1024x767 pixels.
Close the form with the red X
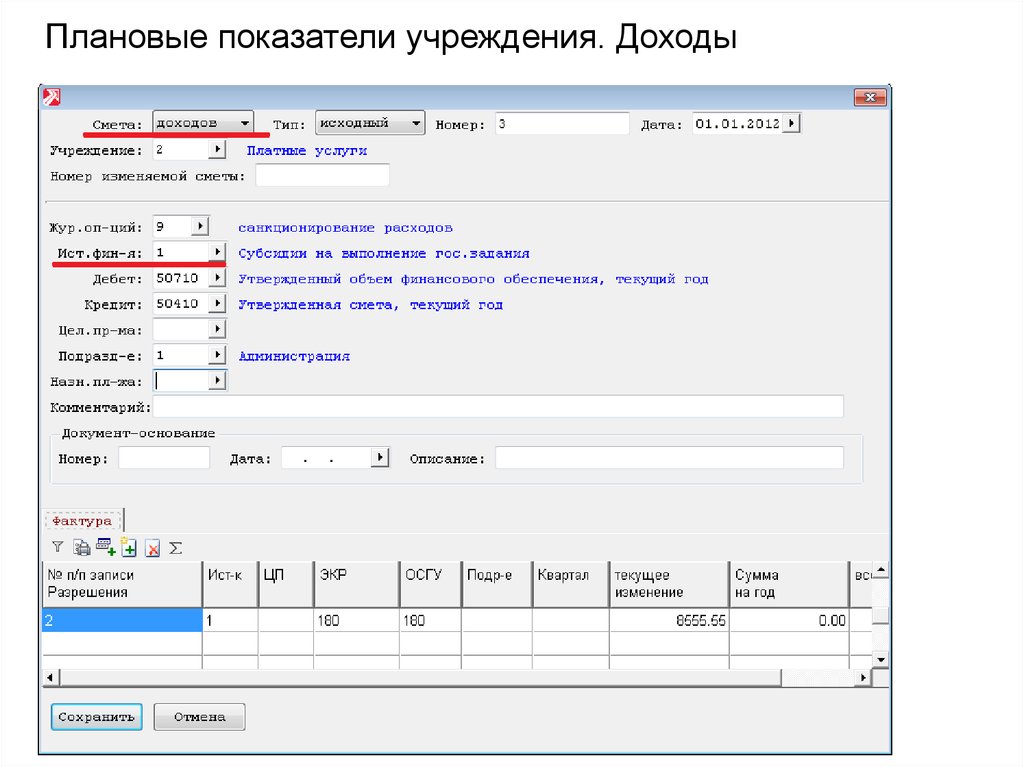coord(870,97)
